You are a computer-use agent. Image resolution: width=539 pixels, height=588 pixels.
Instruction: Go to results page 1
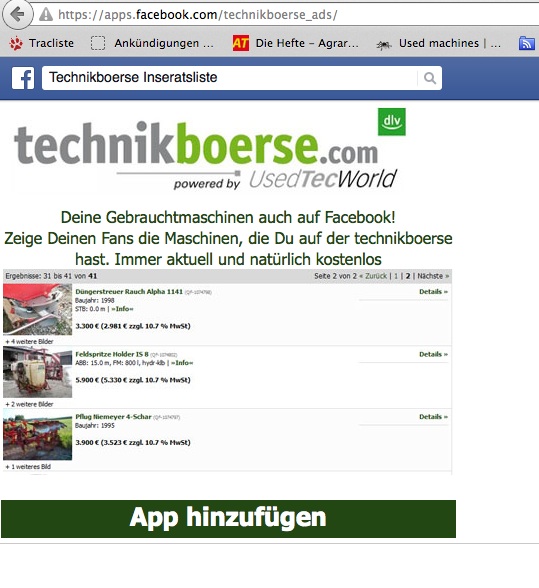pos(396,276)
